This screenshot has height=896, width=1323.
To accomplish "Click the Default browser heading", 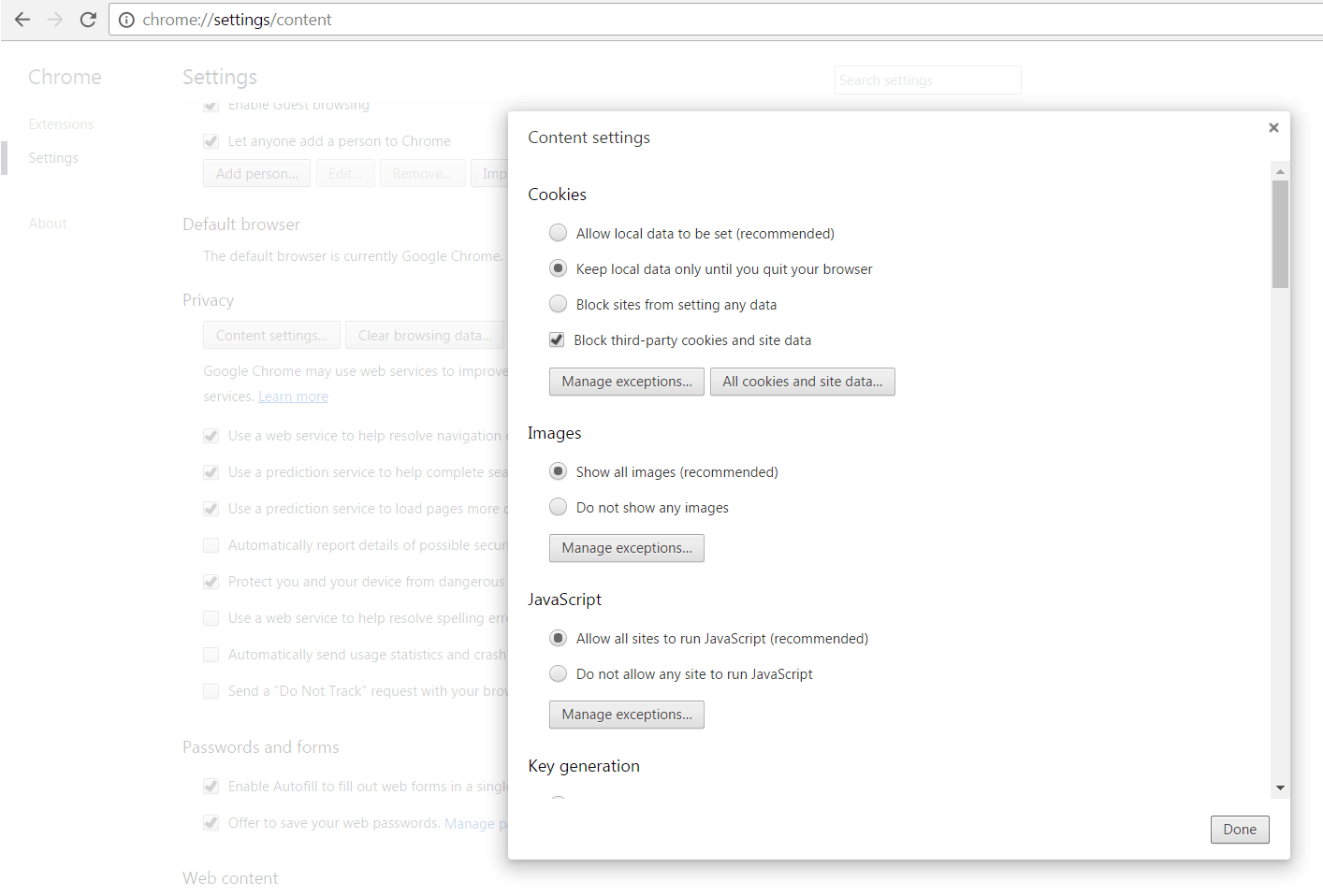I will pyautogui.click(x=241, y=224).
